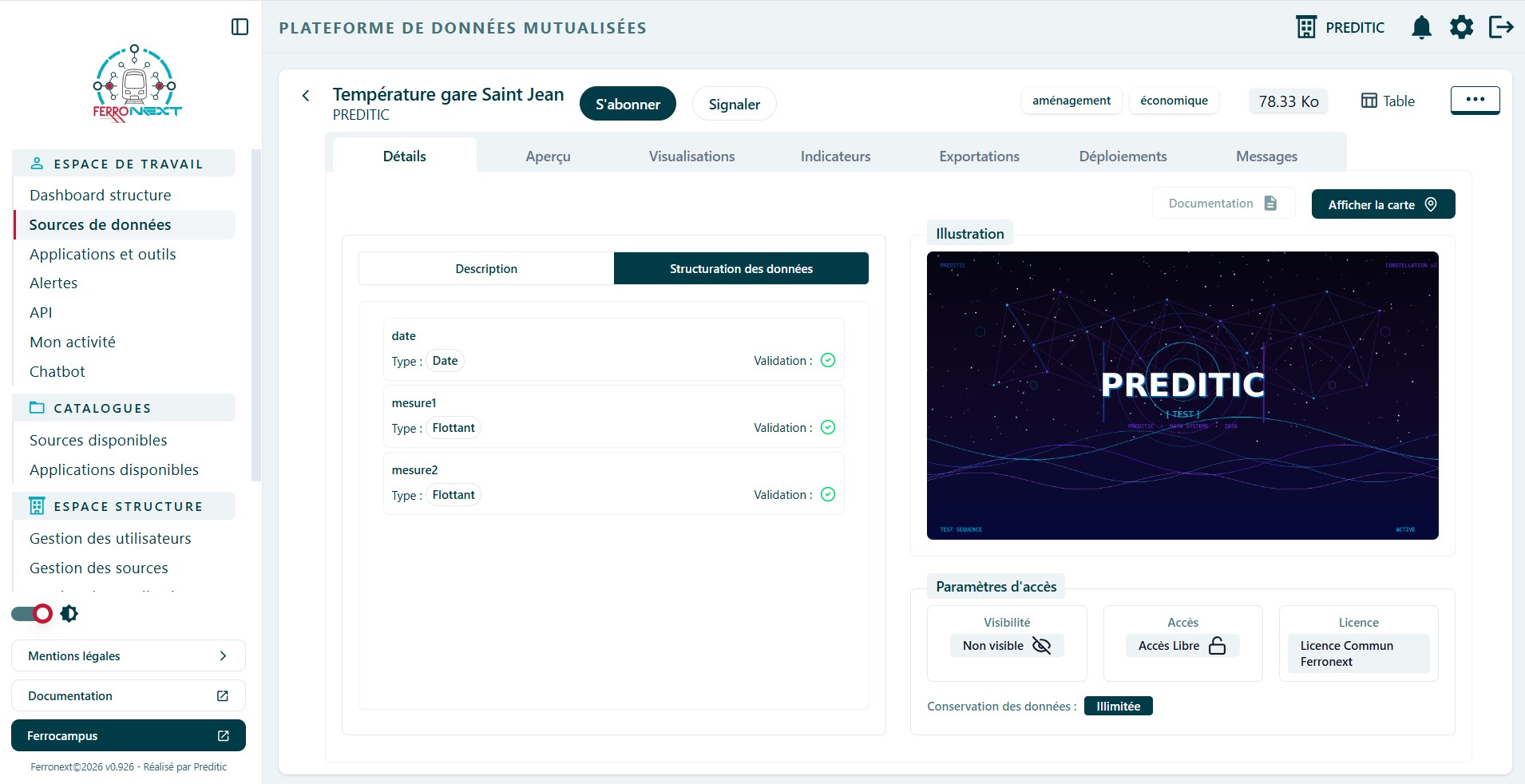Click the Illimitée conservation badge

click(x=1118, y=706)
